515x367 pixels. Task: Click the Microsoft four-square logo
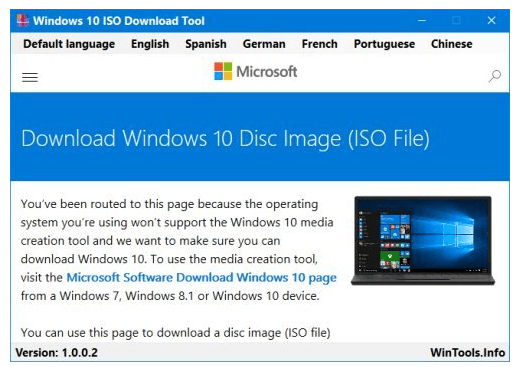[223, 71]
